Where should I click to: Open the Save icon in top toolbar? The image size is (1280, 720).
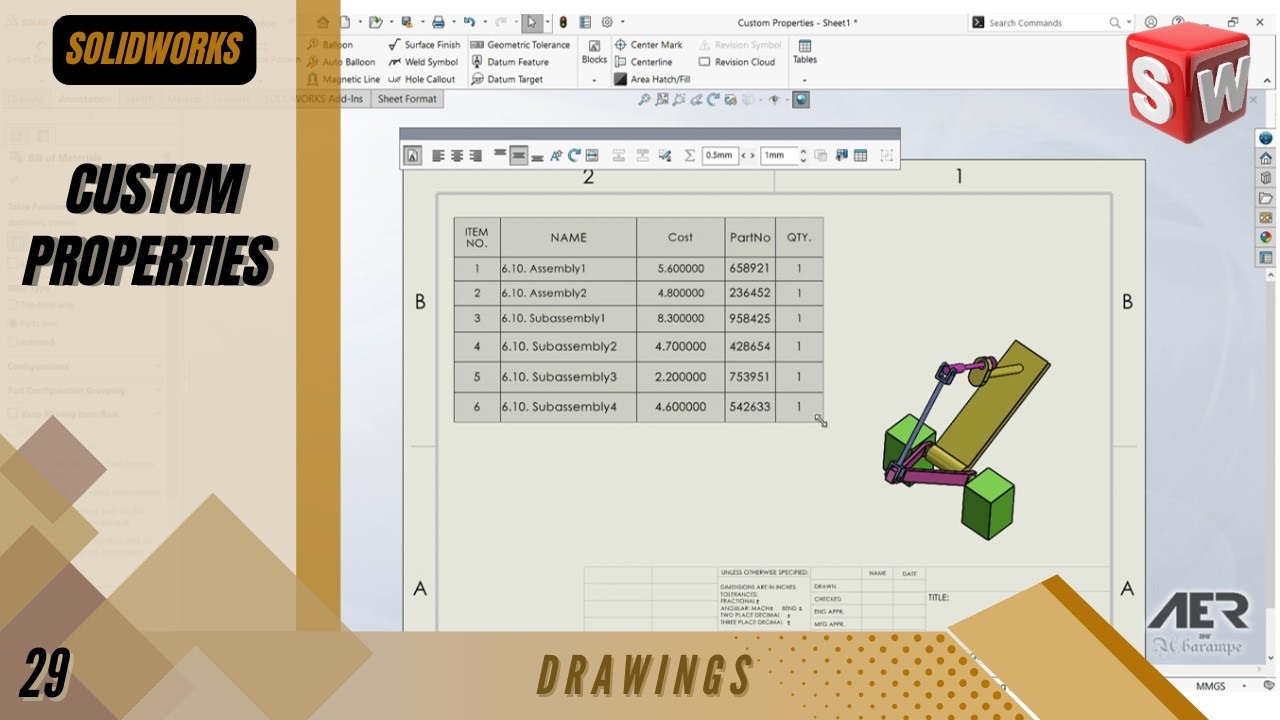click(406, 22)
